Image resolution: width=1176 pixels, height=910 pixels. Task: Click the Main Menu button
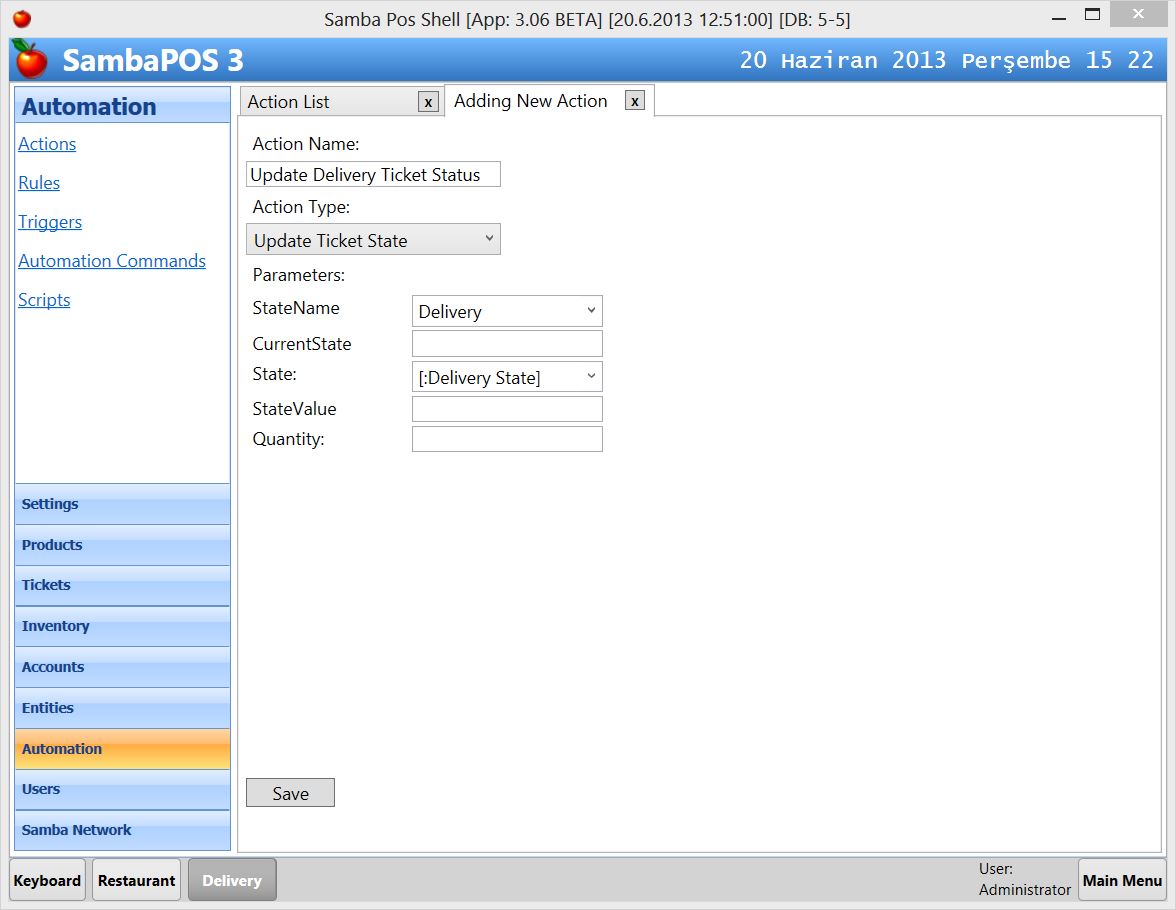(x=1122, y=880)
